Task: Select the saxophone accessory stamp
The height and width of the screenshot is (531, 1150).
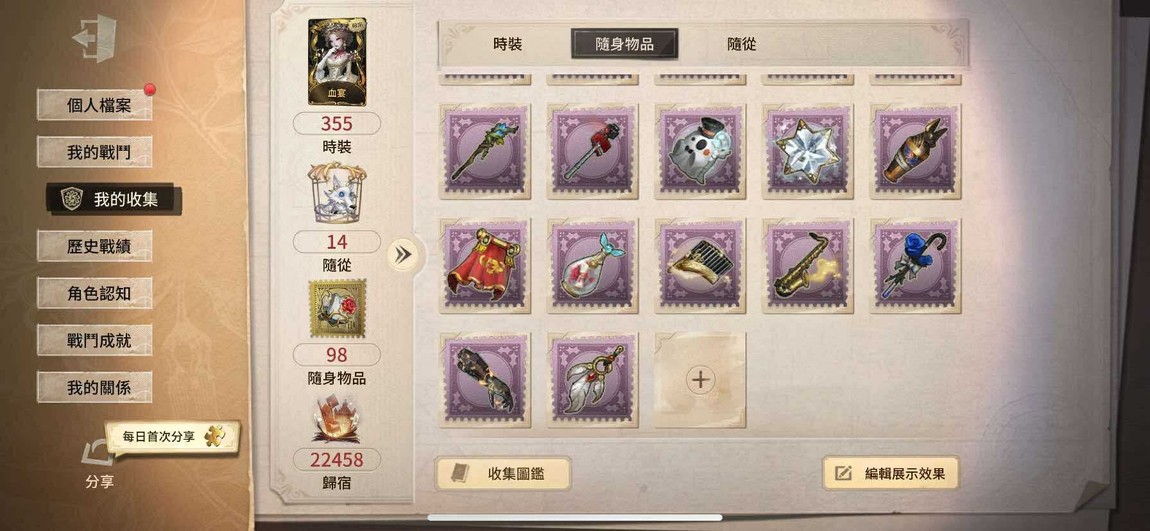Action: [807, 266]
